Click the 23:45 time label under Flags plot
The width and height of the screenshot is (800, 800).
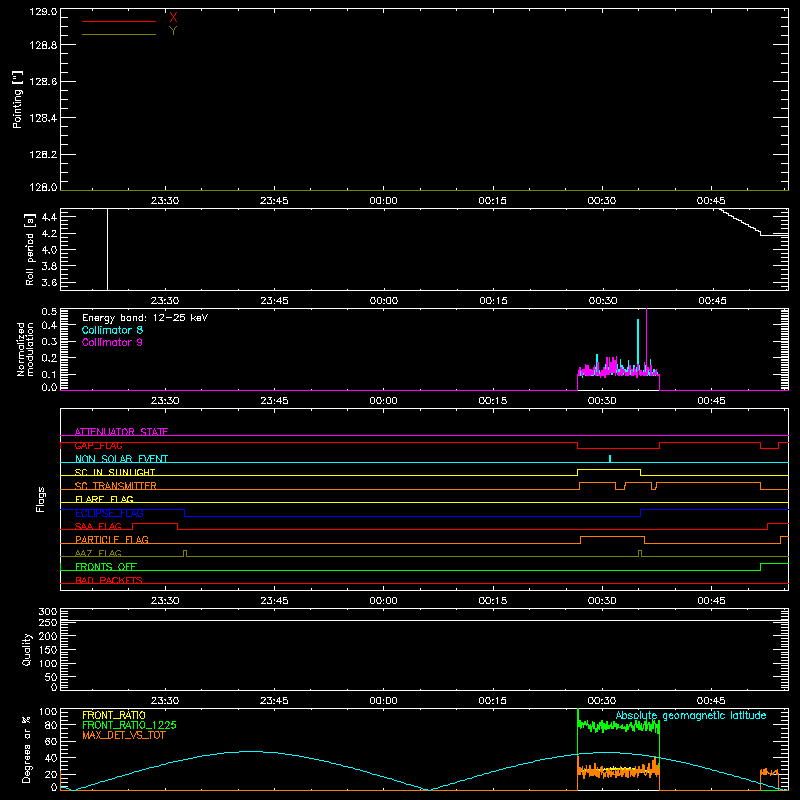[x=274, y=601]
